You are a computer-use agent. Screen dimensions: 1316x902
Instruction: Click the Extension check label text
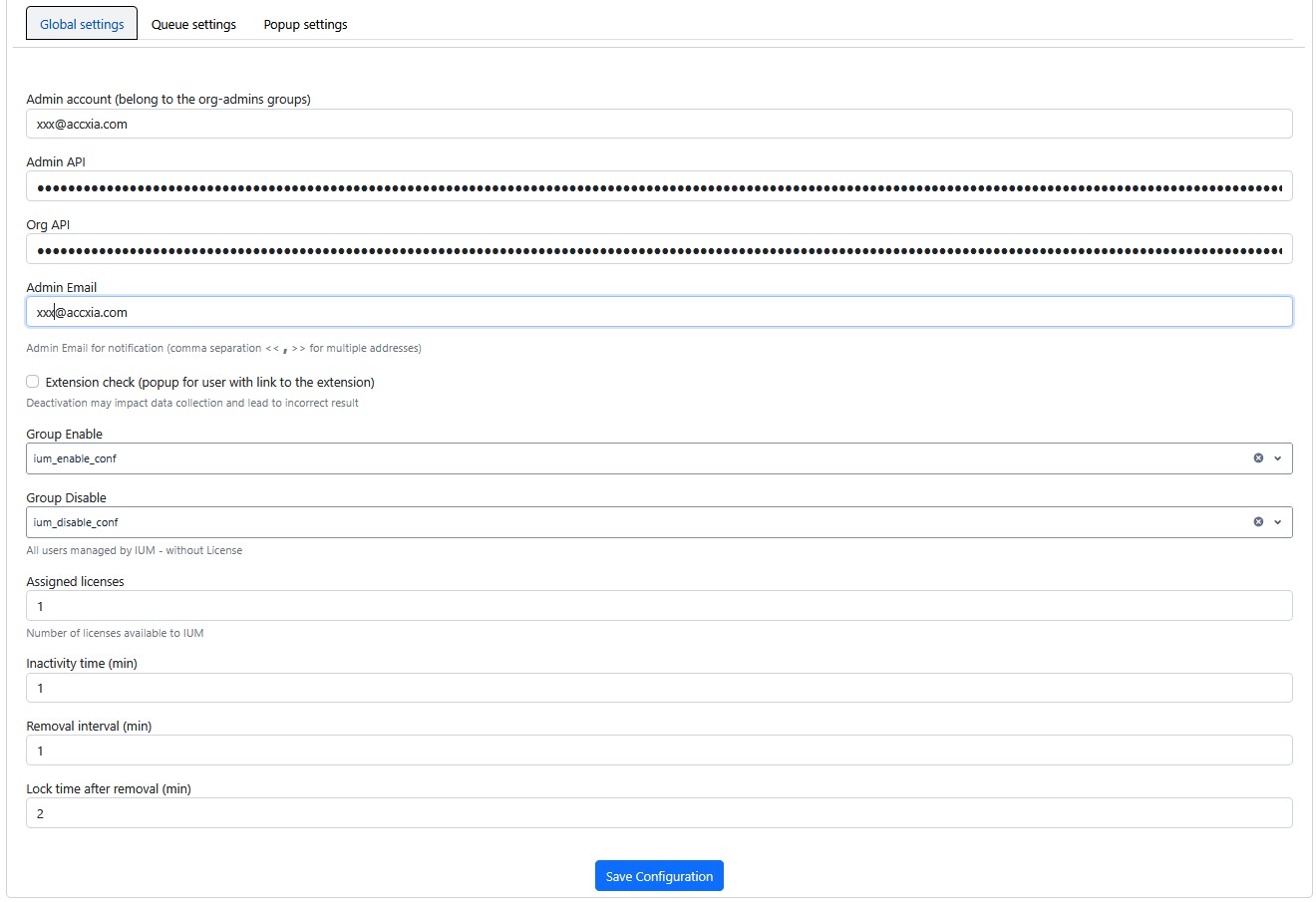pyautogui.click(x=209, y=383)
